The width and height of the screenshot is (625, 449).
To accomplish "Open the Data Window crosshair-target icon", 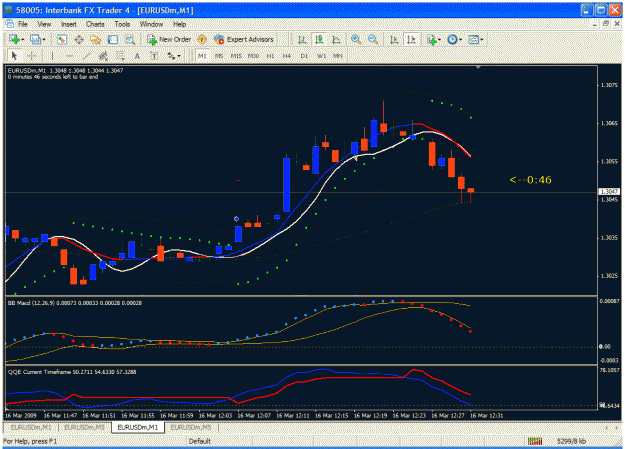I will [79, 39].
